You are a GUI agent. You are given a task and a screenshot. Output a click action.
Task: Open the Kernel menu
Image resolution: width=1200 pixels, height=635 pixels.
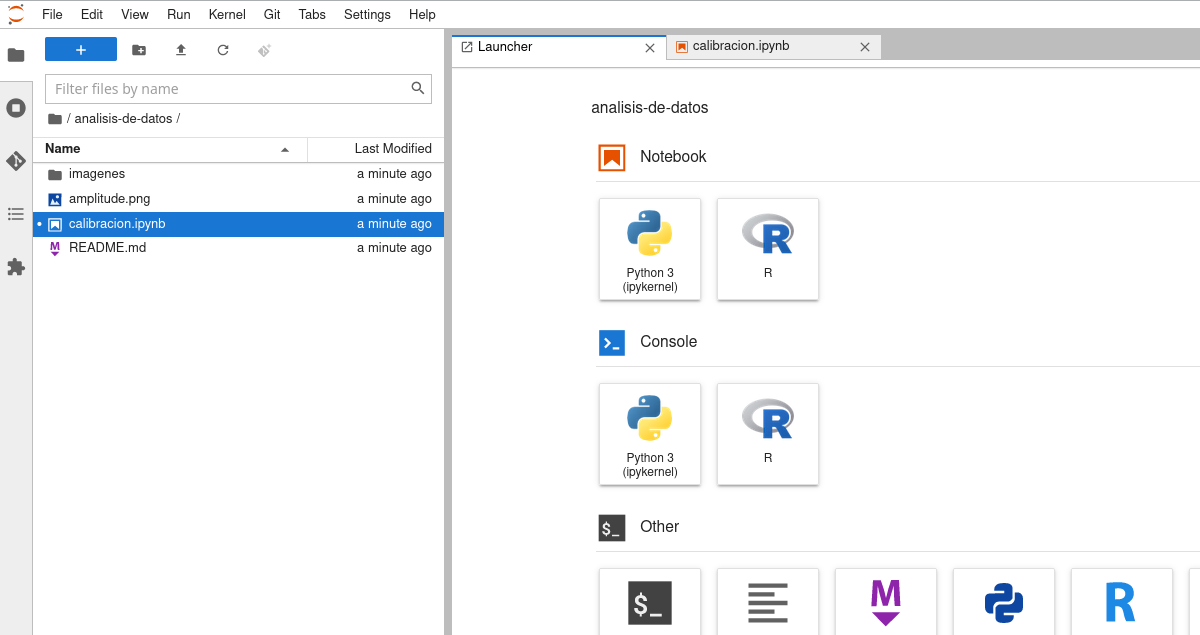pyautogui.click(x=227, y=14)
